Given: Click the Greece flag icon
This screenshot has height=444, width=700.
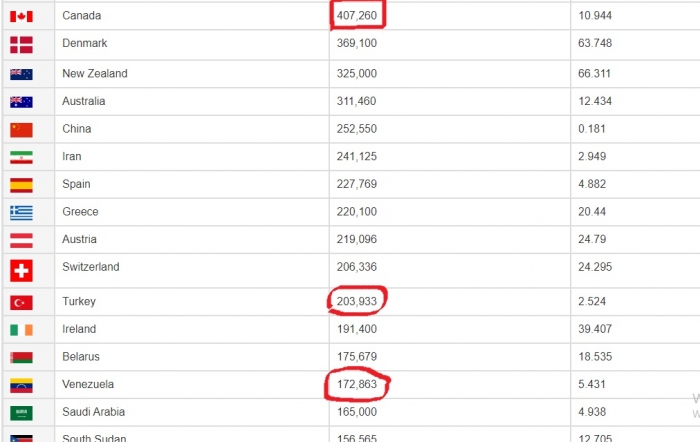Looking at the screenshot, I should pyautogui.click(x=21, y=212).
